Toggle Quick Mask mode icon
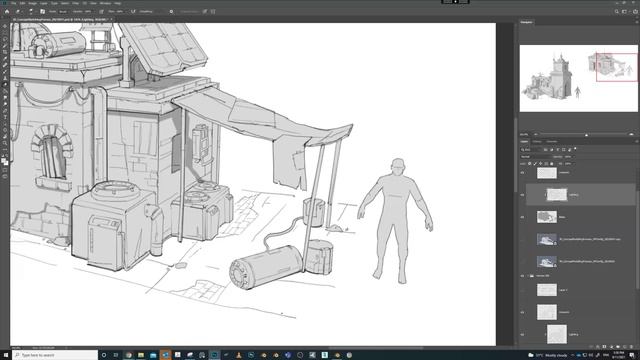 [5, 169]
